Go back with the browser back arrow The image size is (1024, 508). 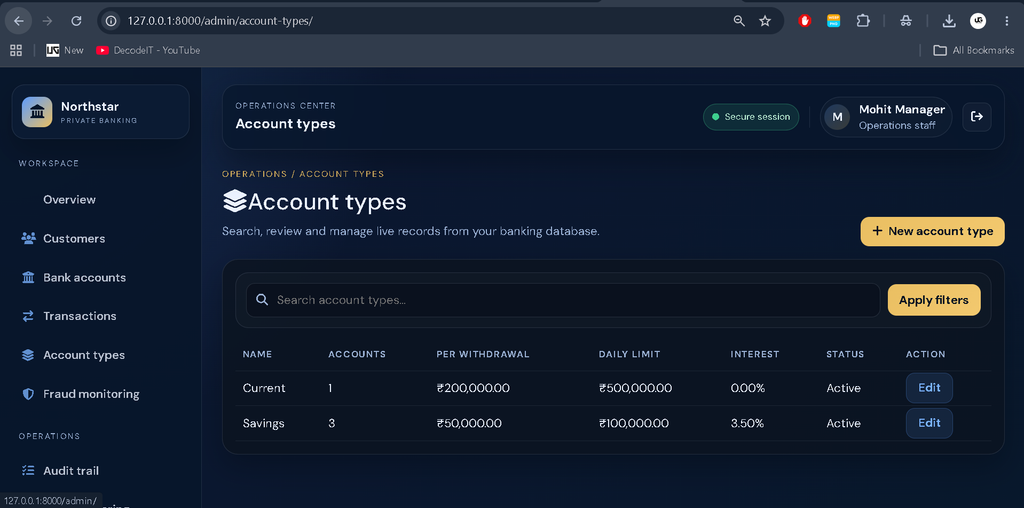(x=19, y=21)
